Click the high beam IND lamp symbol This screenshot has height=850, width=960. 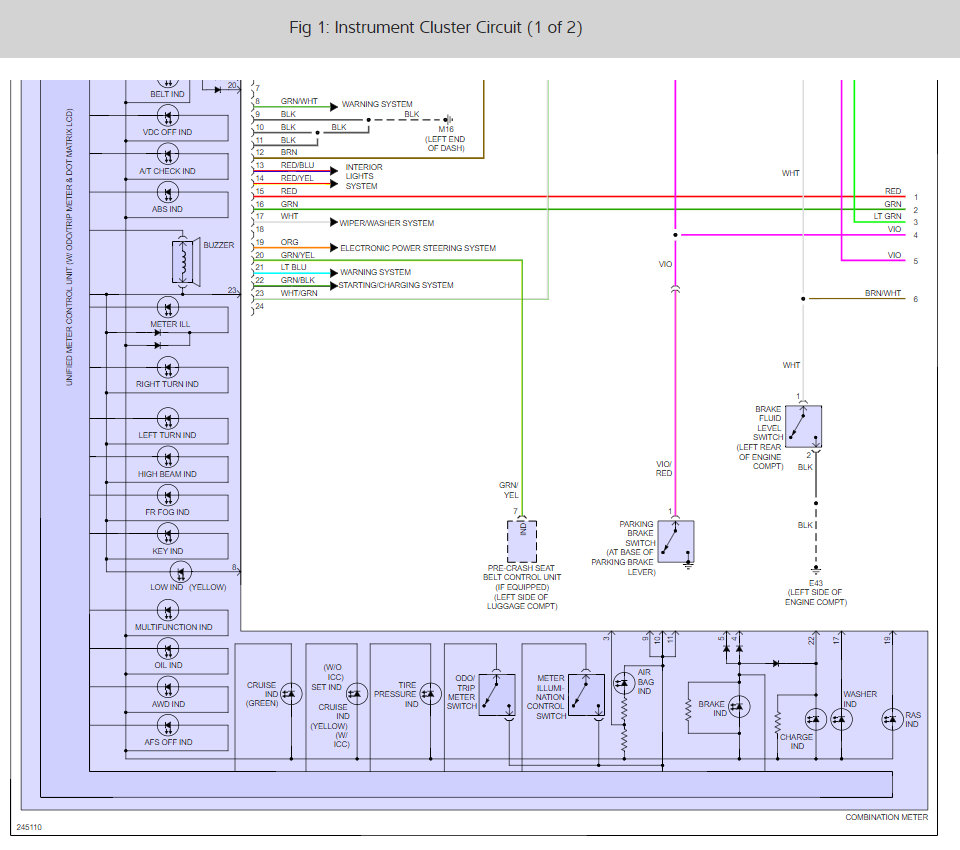coord(168,457)
